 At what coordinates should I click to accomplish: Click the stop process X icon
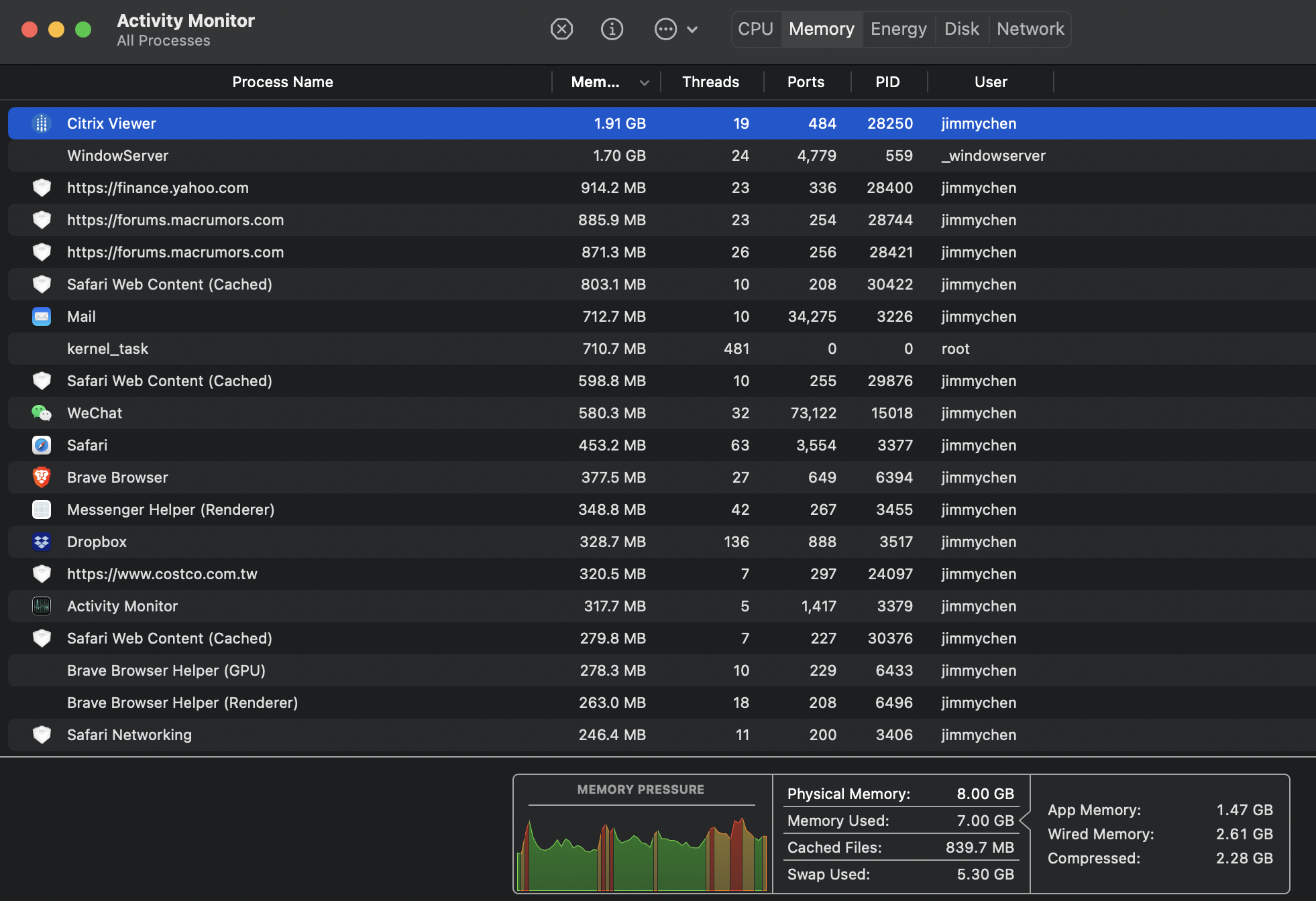(561, 29)
